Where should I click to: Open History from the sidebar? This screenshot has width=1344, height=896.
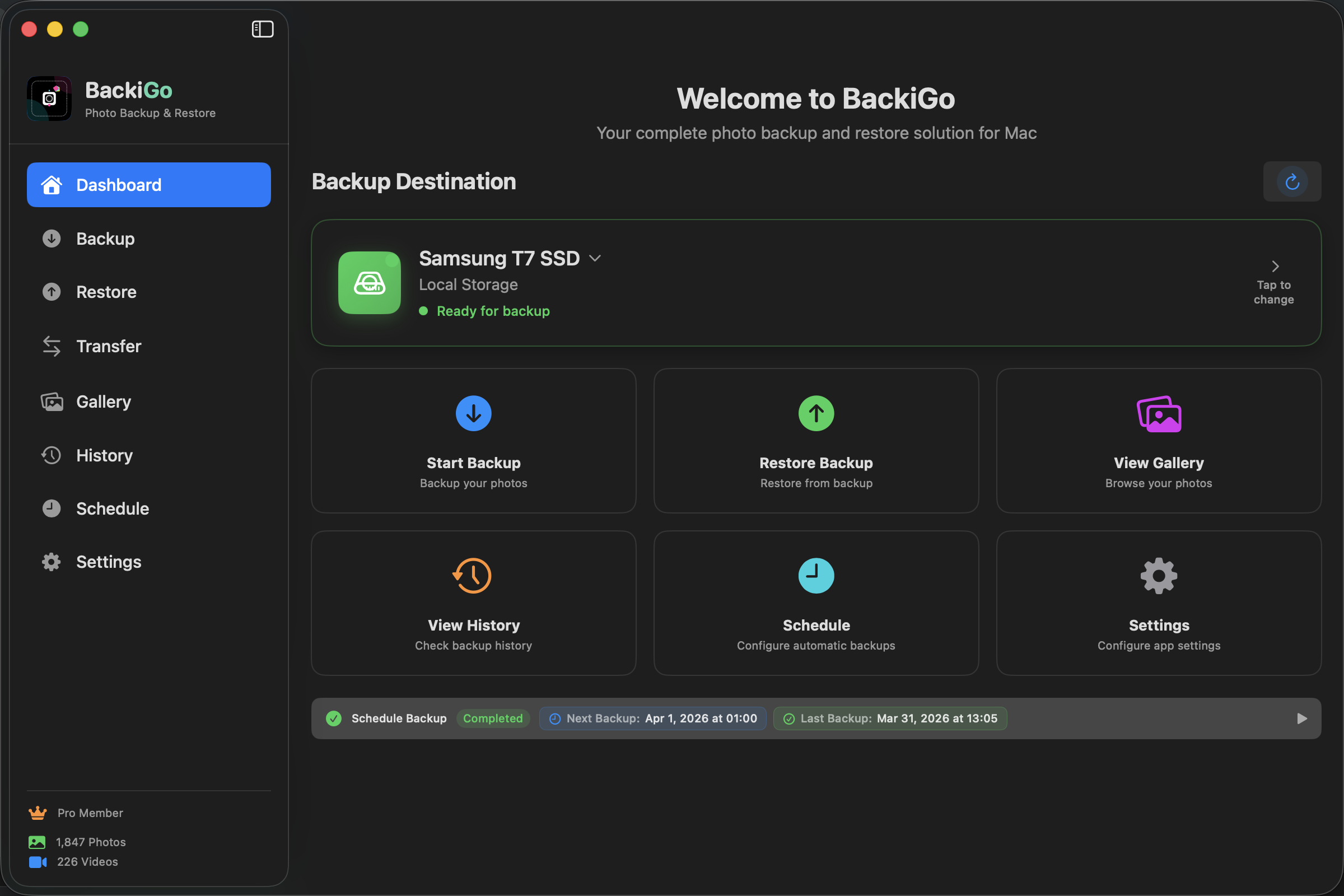pyautogui.click(x=104, y=455)
